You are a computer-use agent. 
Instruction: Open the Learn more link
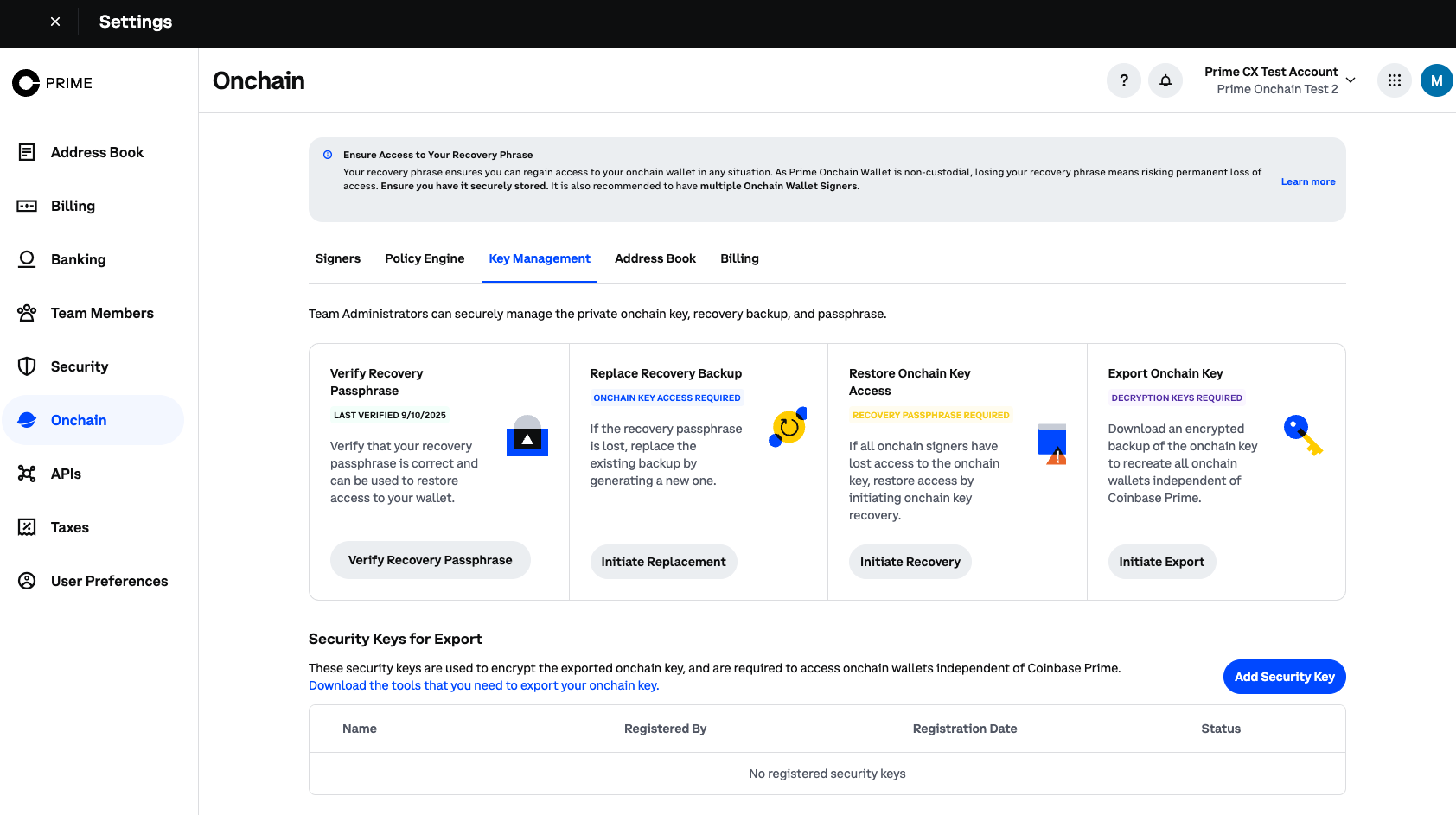tap(1307, 181)
